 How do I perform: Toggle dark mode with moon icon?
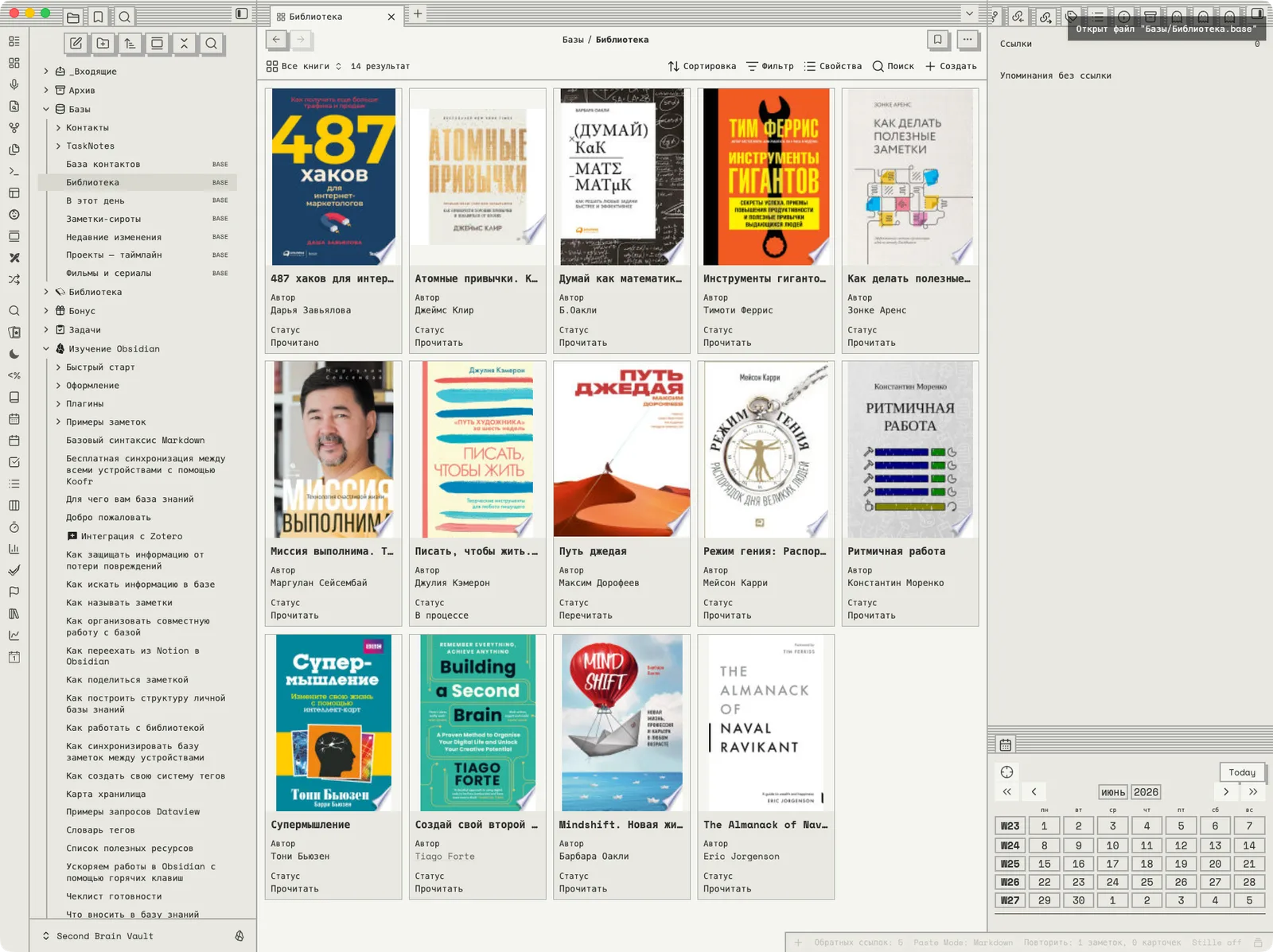point(14,354)
